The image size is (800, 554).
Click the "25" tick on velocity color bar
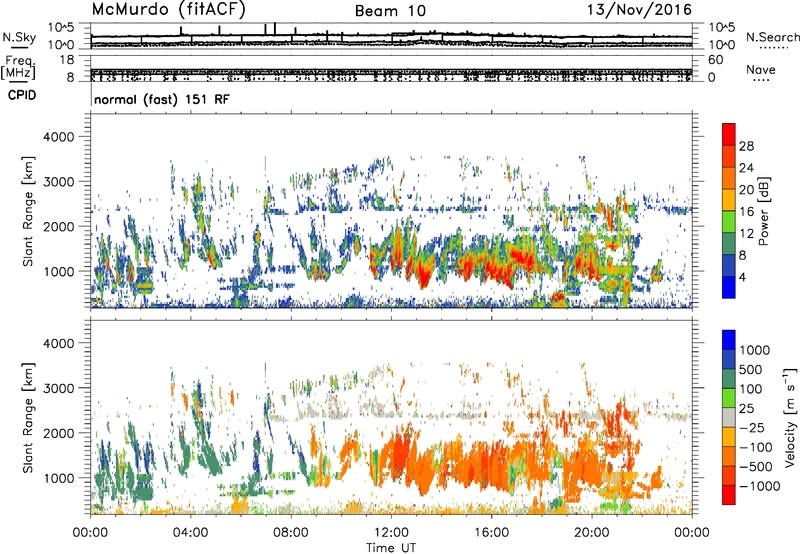[x=746, y=408]
